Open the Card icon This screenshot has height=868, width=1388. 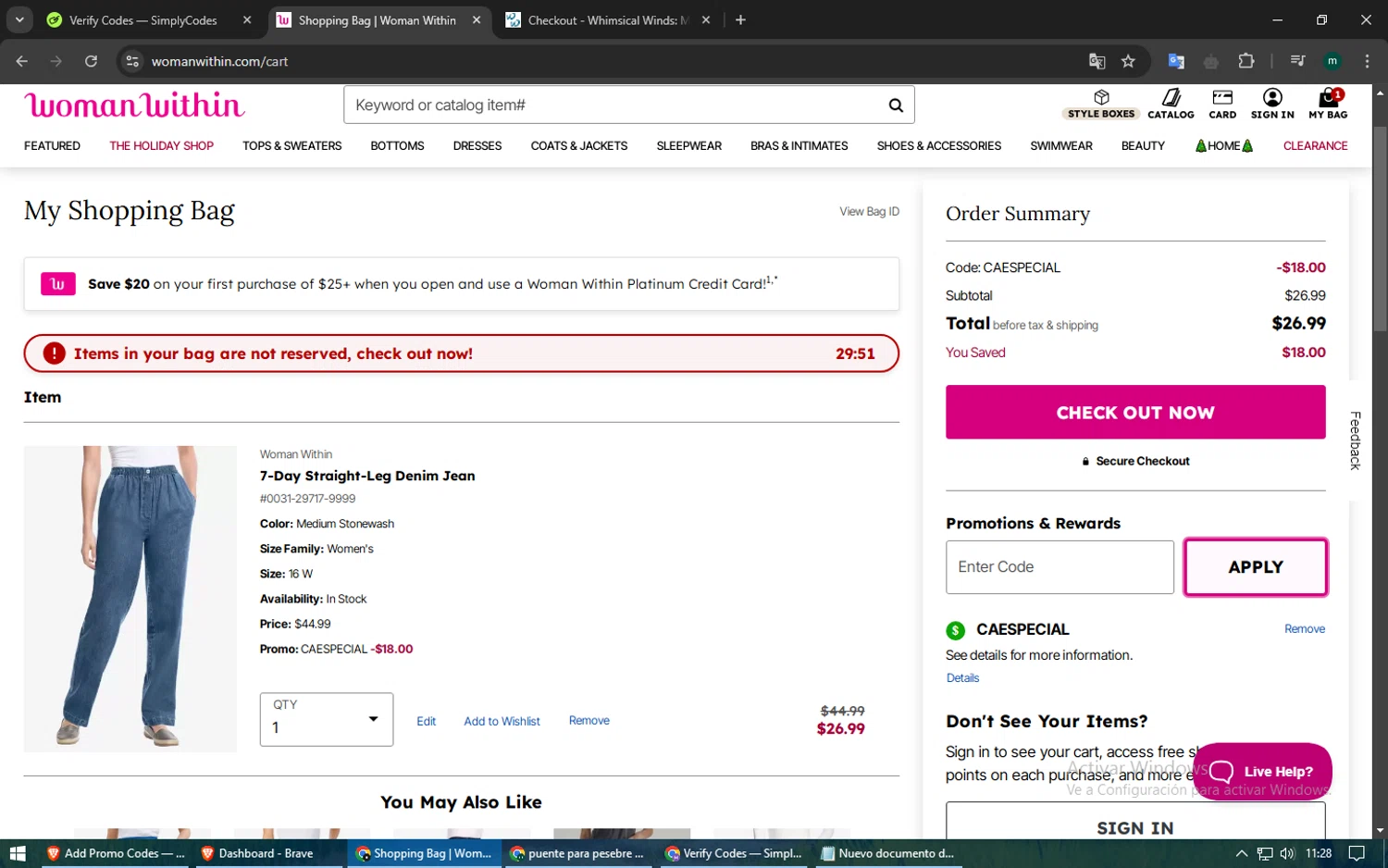[1222, 104]
